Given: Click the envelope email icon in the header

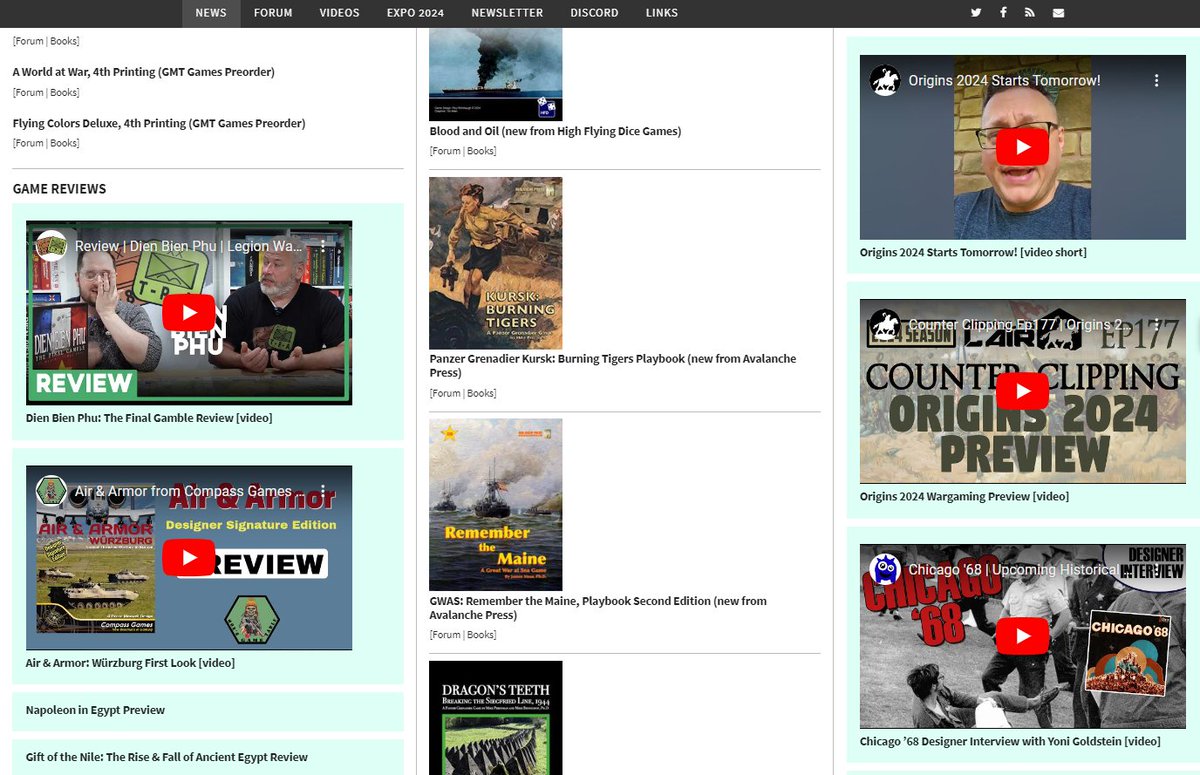Looking at the screenshot, I should point(1058,13).
